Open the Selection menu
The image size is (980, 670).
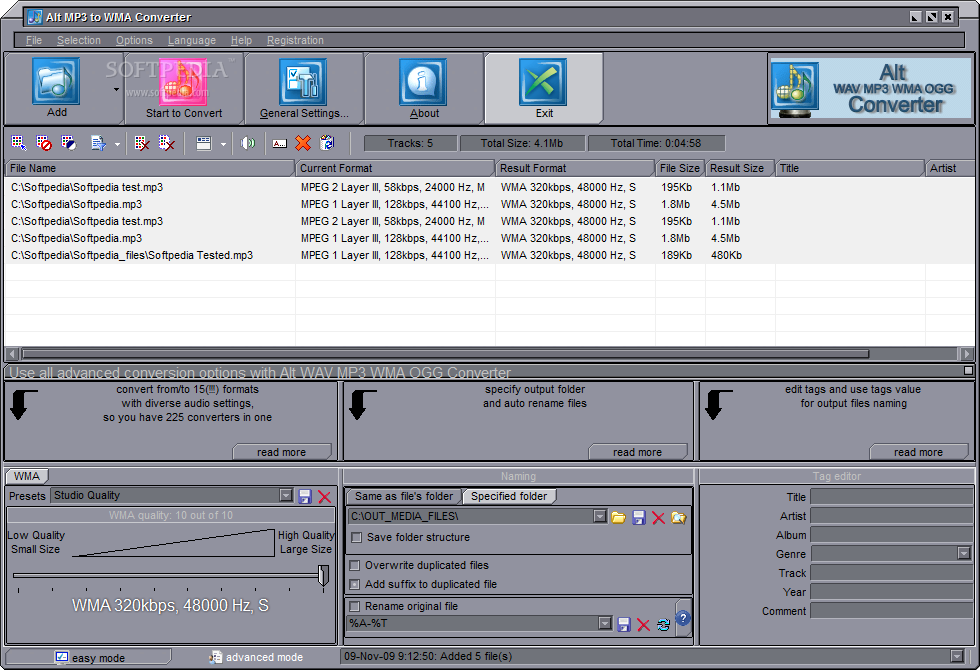point(79,40)
